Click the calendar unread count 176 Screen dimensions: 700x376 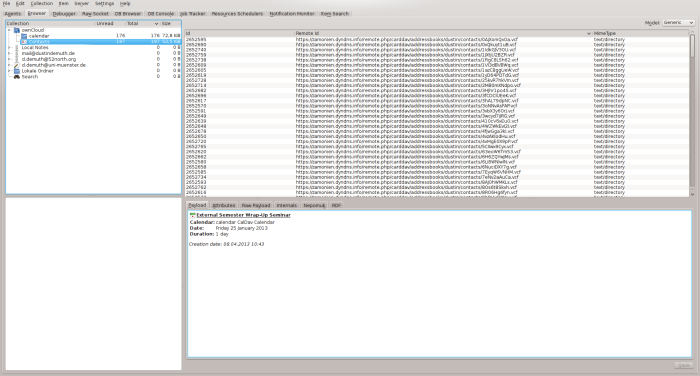click(x=121, y=36)
